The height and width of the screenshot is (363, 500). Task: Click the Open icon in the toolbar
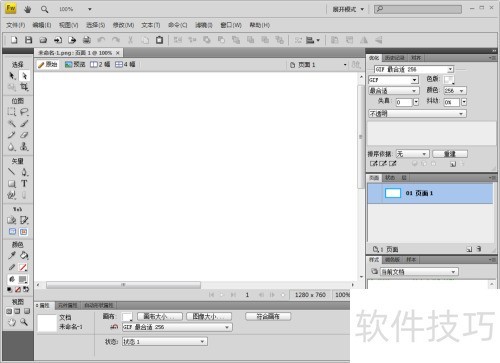pyautogui.click(x=43, y=40)
